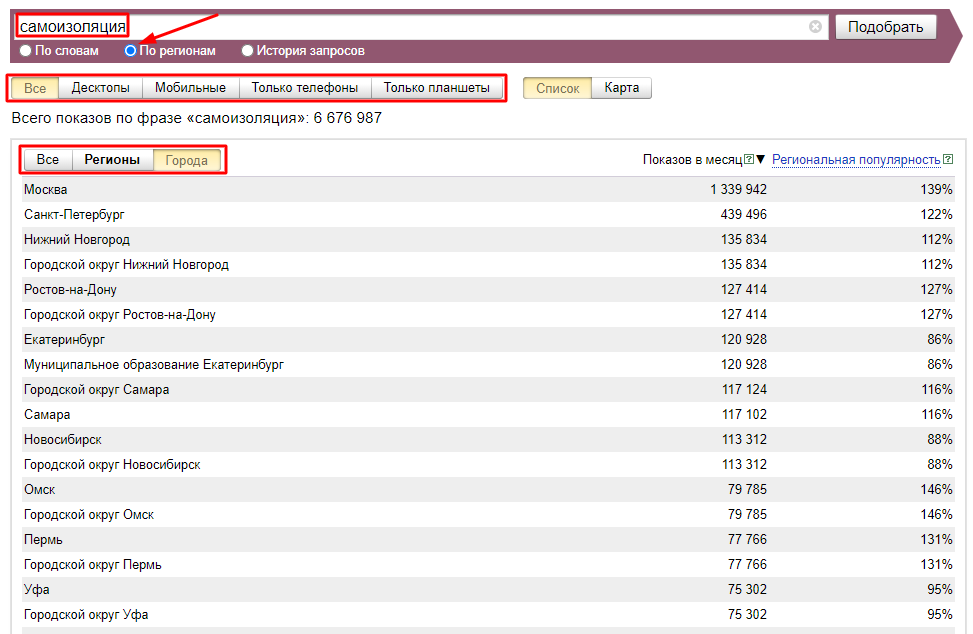Image resolution: width=973 pixels, height=634 pixels.
Task: Click the sort arrow next to "Показов в месяц"
Action: tap(760, 160)
